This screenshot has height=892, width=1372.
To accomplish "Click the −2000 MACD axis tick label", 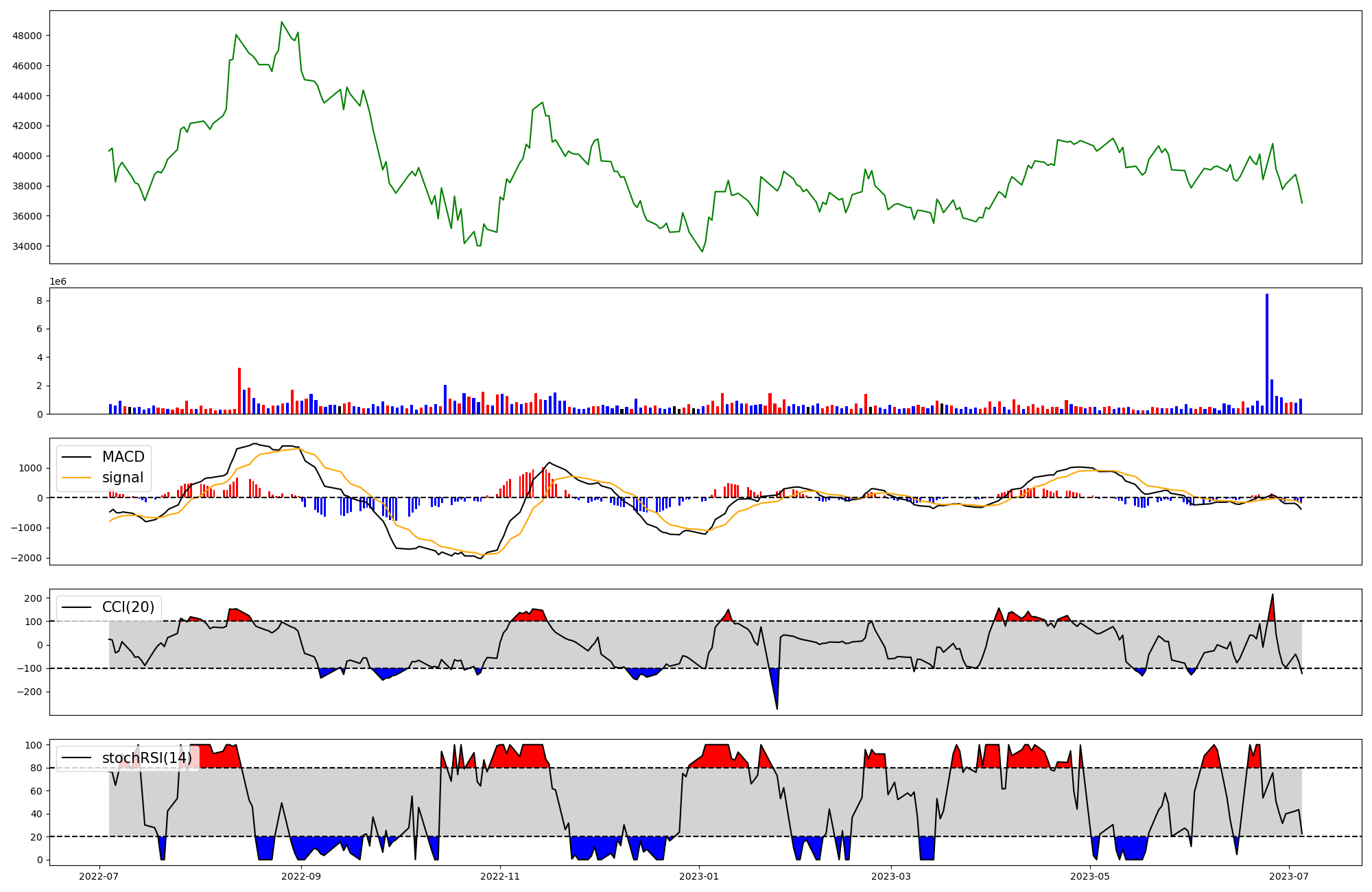I will pos(25,558).
